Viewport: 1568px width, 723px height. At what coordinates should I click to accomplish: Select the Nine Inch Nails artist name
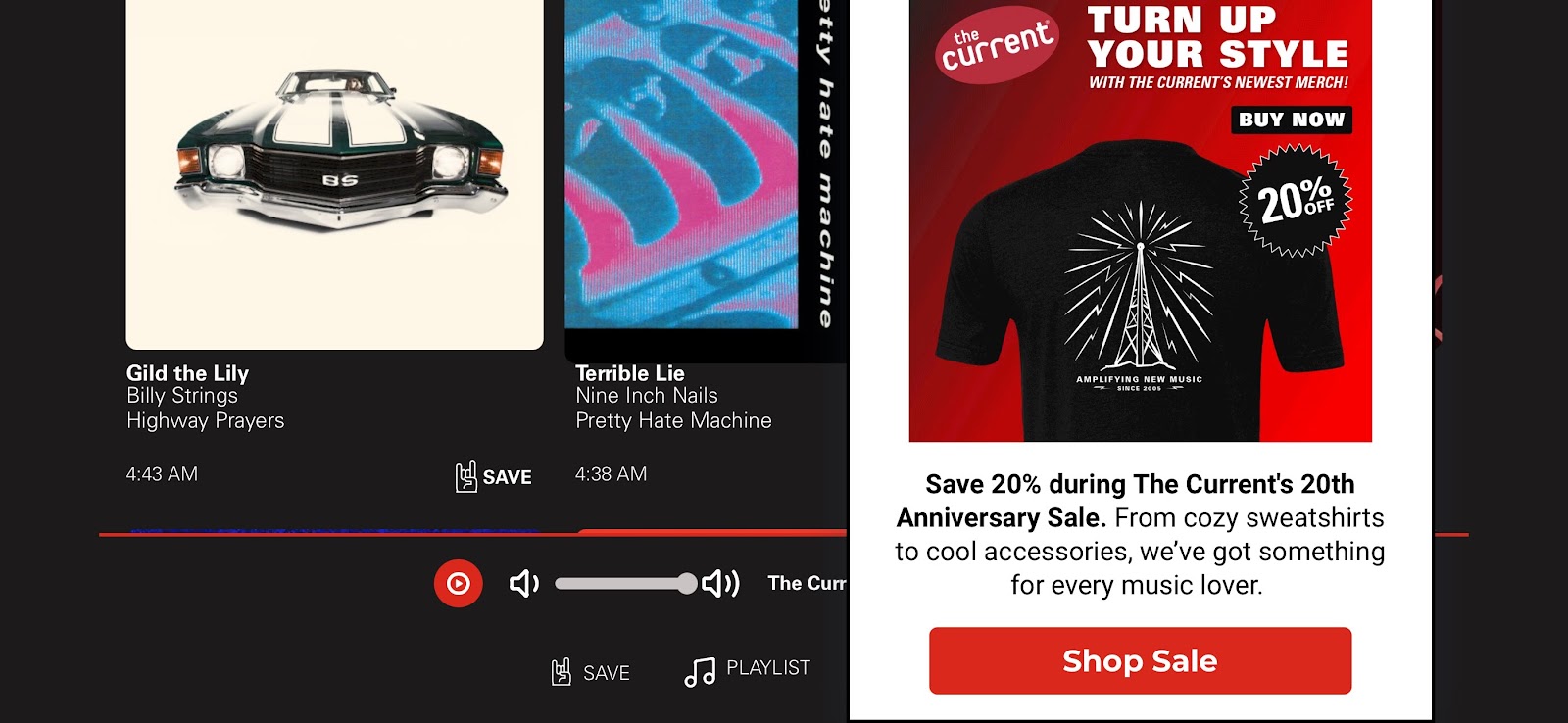647,396
